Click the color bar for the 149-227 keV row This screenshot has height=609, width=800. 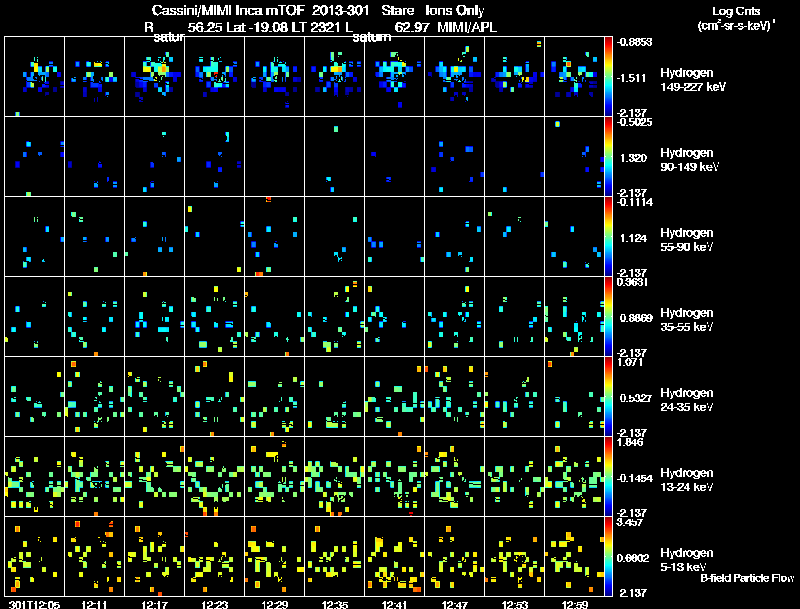click(x=608, y=77)
